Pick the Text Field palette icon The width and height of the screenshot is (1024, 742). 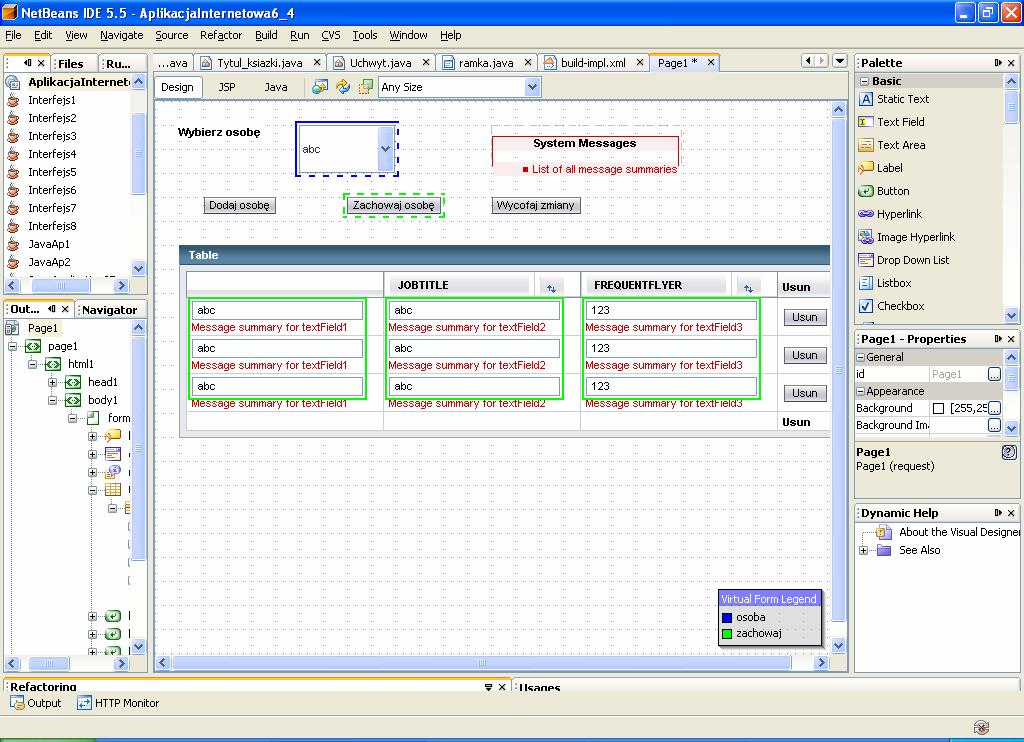(x=865, y=122)
